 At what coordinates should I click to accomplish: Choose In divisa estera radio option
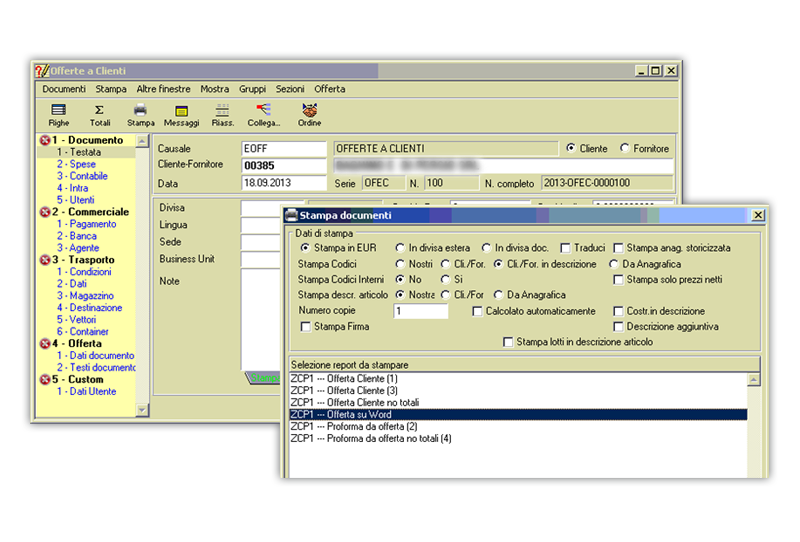[401, 248]
